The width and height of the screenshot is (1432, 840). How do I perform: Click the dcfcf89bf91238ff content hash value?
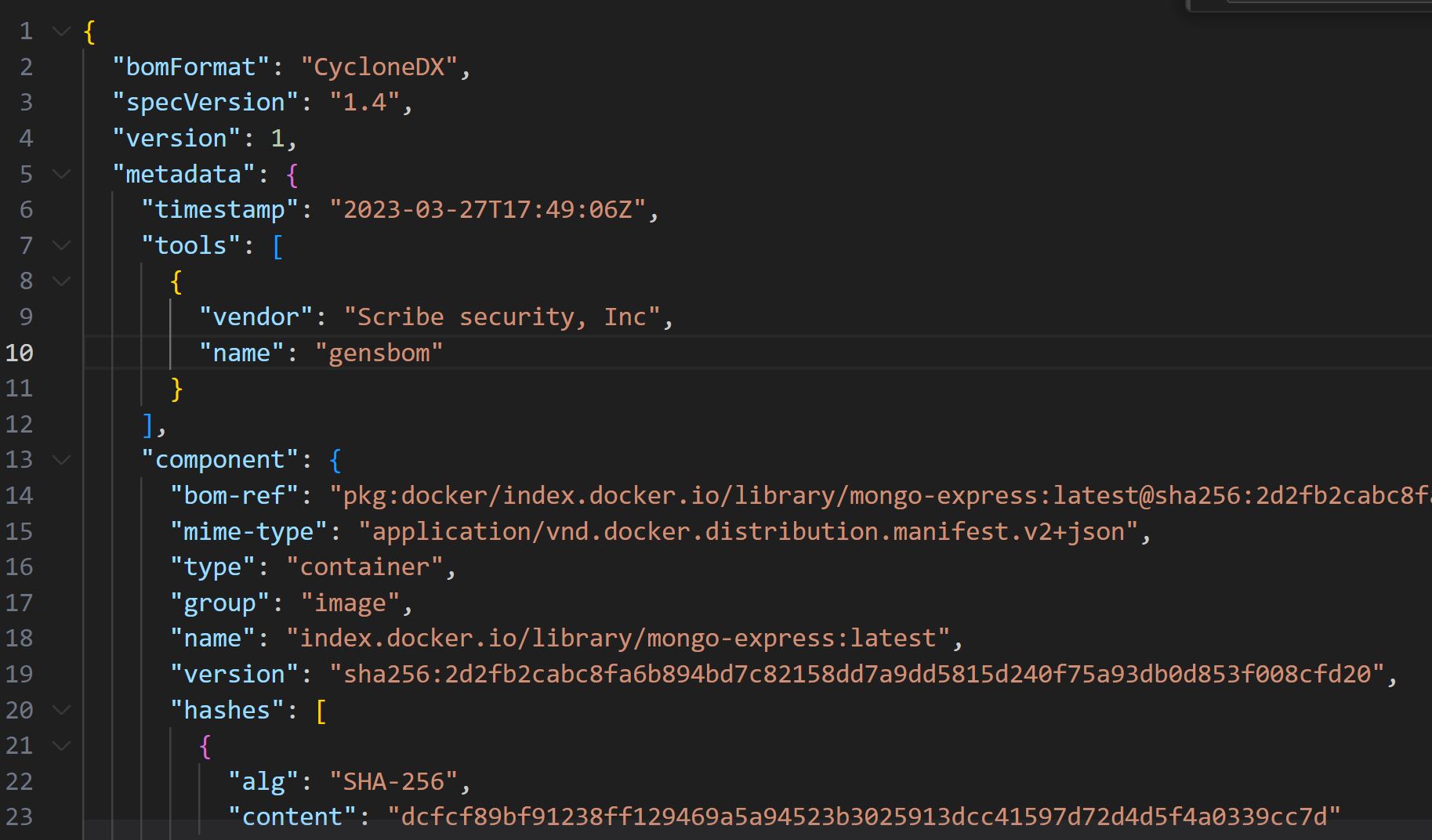click(x=865, y=816)
